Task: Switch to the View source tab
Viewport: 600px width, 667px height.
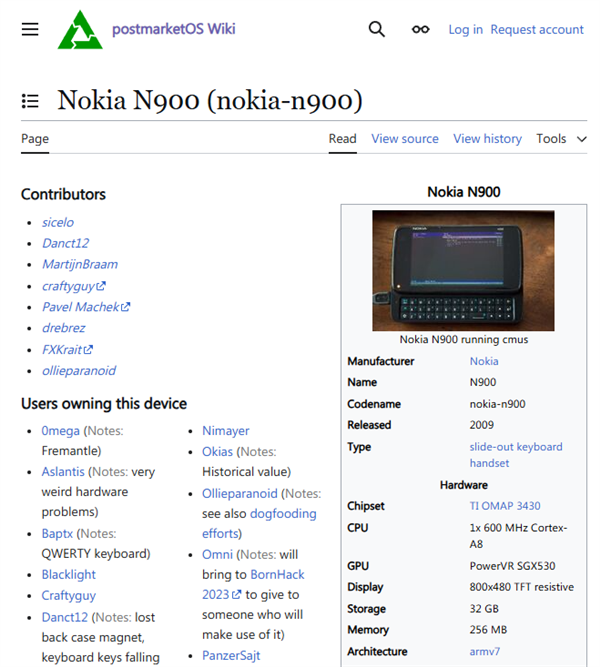Action: (404, 139)
